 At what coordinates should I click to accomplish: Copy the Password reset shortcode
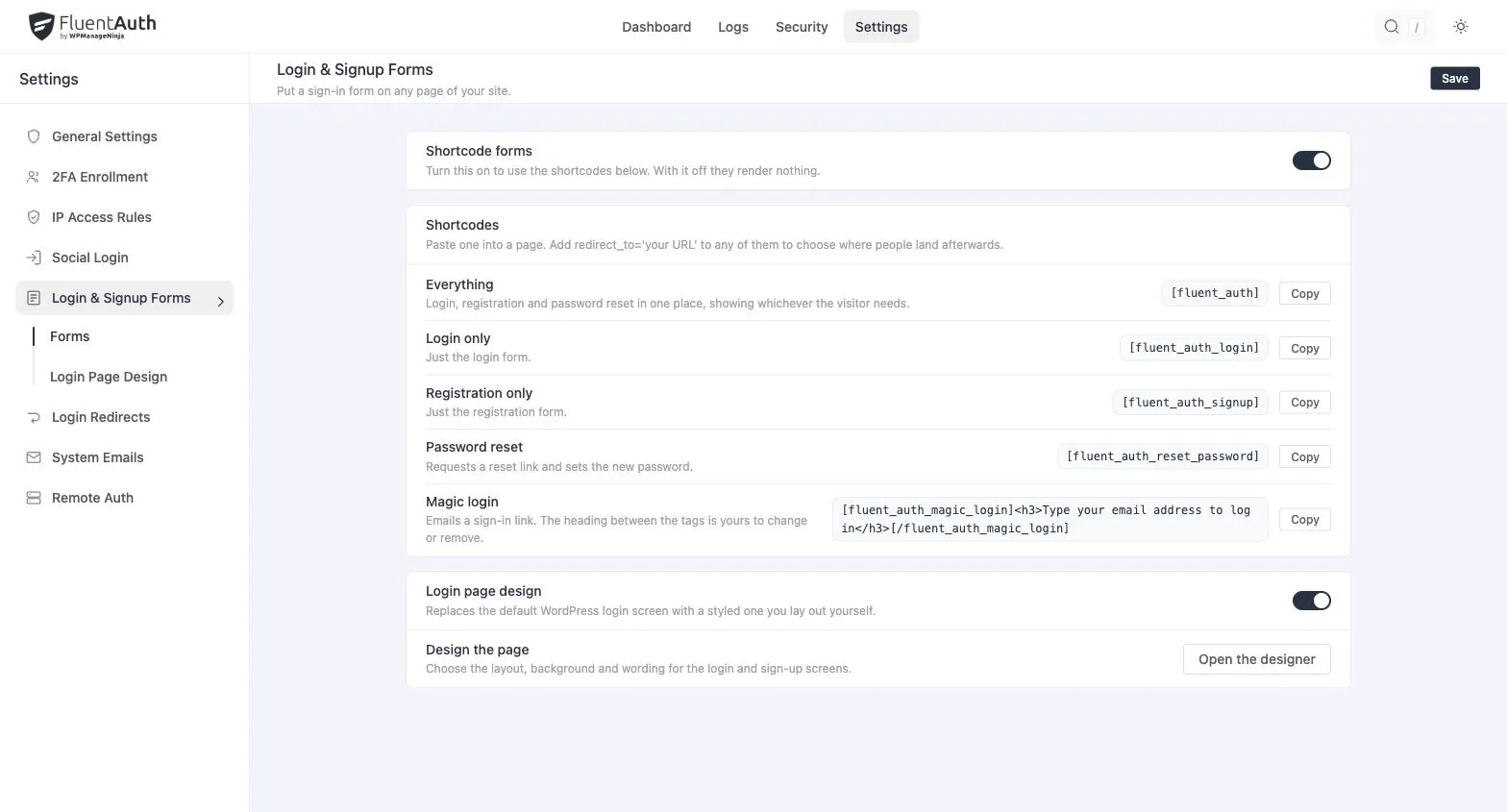click(x=1304, y=456)
